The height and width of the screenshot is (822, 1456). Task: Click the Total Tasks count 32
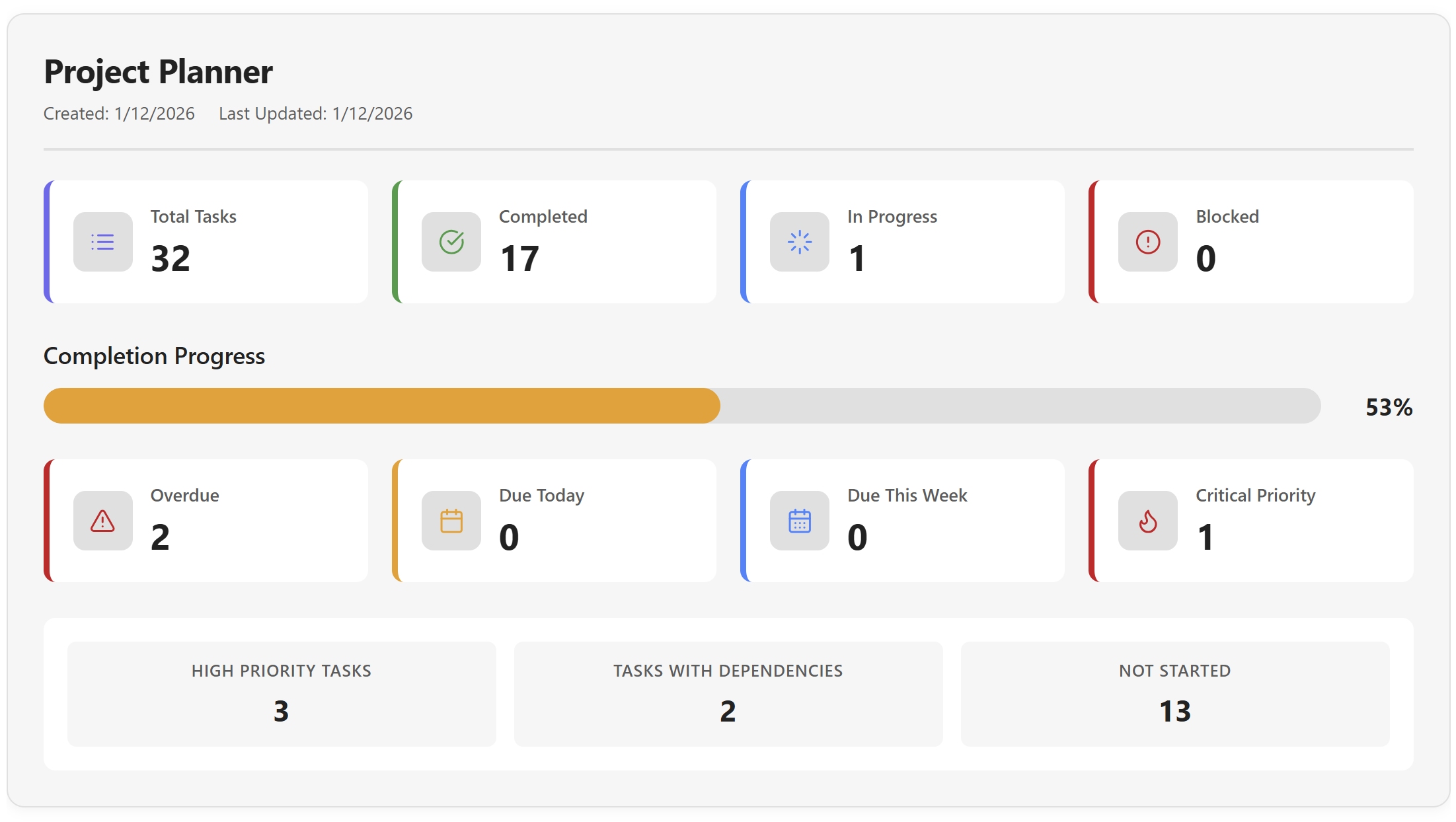point(171,258)
